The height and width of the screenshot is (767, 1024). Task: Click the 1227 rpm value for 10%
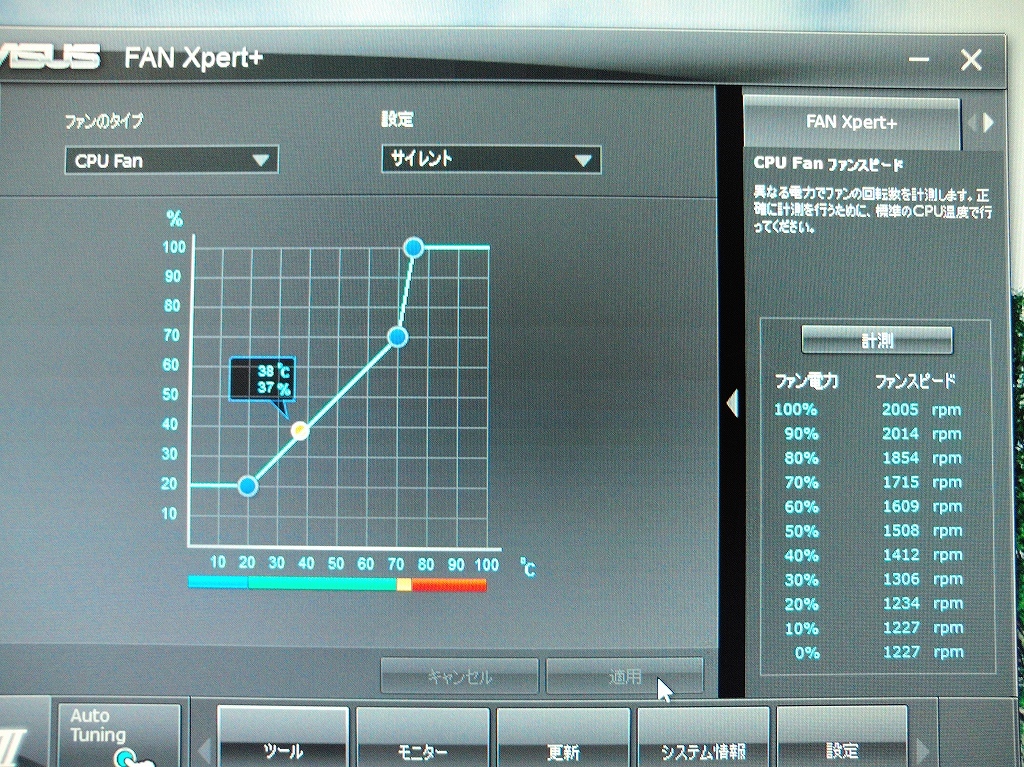coord(921,627)
